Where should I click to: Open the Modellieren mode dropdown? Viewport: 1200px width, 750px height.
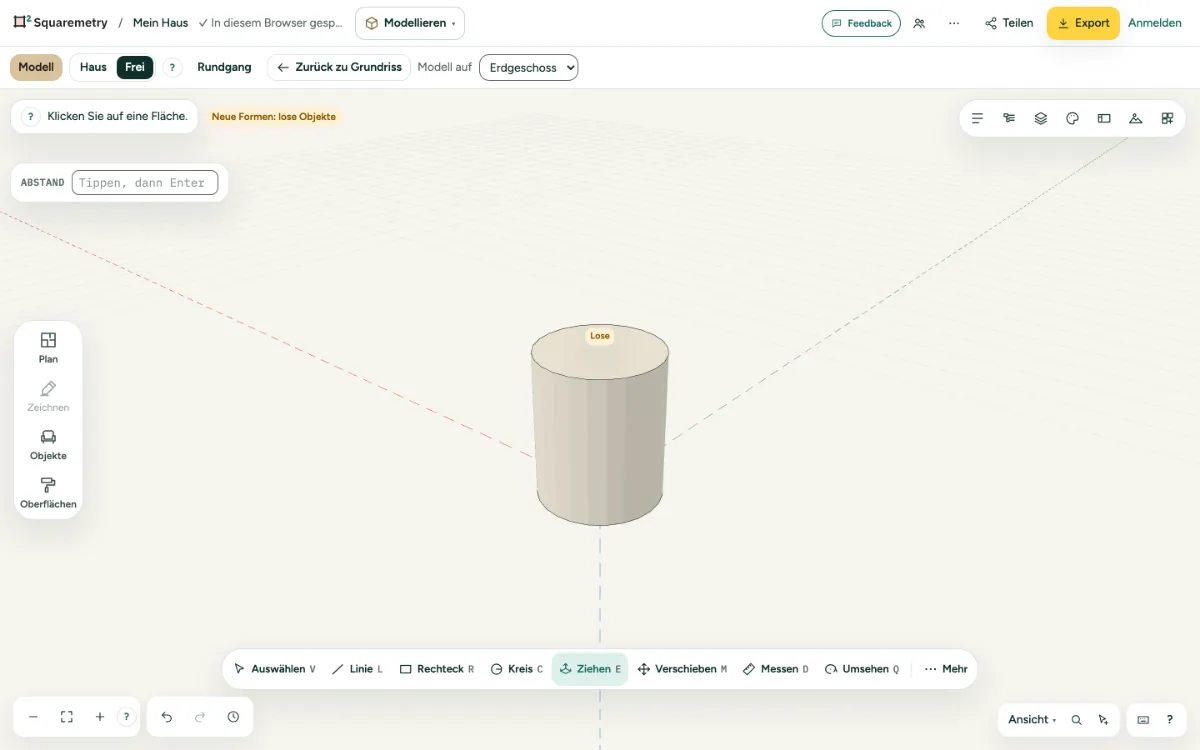click(410, 23)
